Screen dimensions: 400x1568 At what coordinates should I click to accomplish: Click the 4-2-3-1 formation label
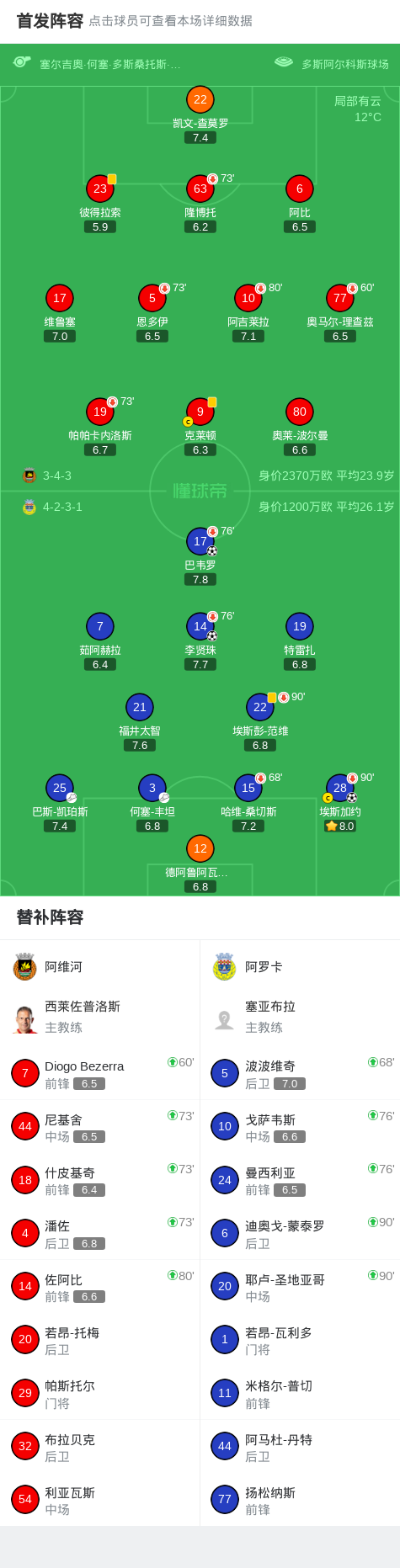click(x=62, y=507)
